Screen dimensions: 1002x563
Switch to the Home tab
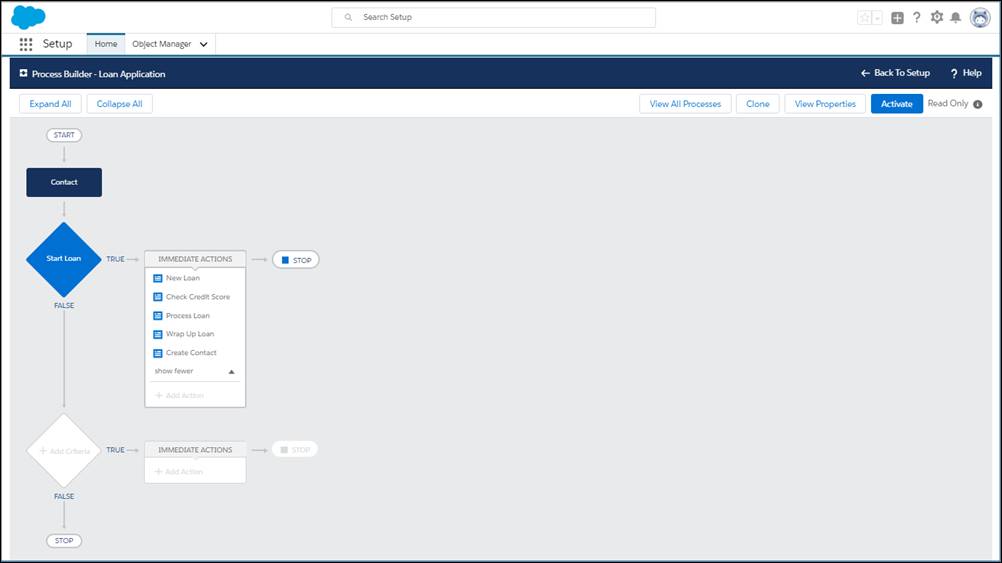tap(106, 44)
